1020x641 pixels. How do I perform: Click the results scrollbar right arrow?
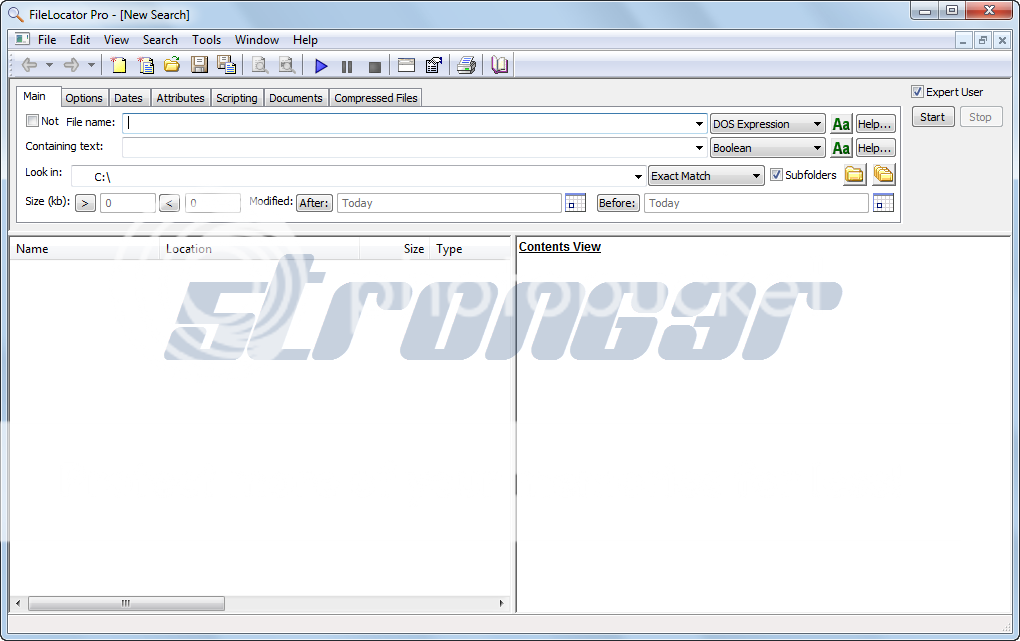click(502, 603)
